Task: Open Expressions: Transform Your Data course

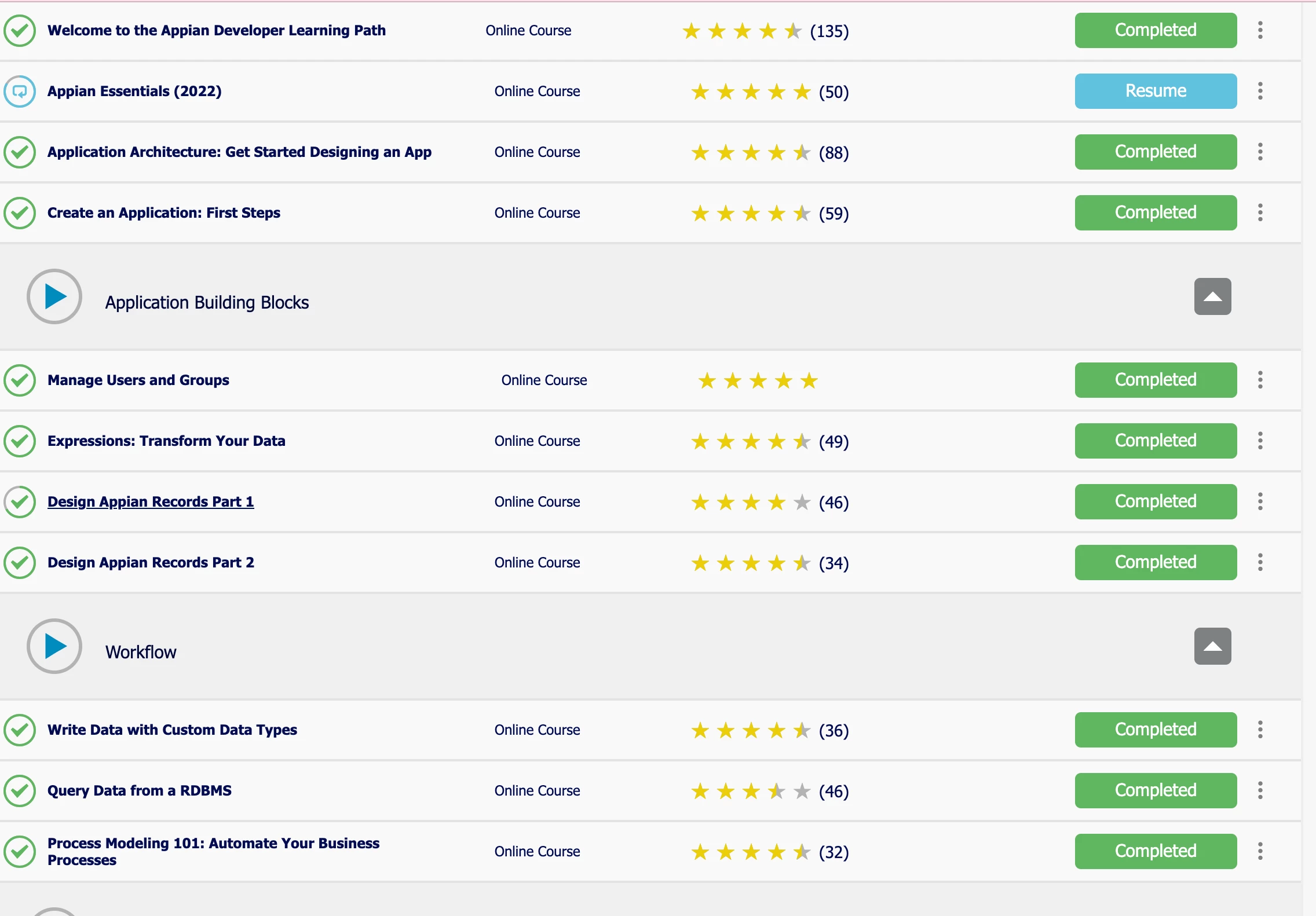Action: [x=166, y=441]
